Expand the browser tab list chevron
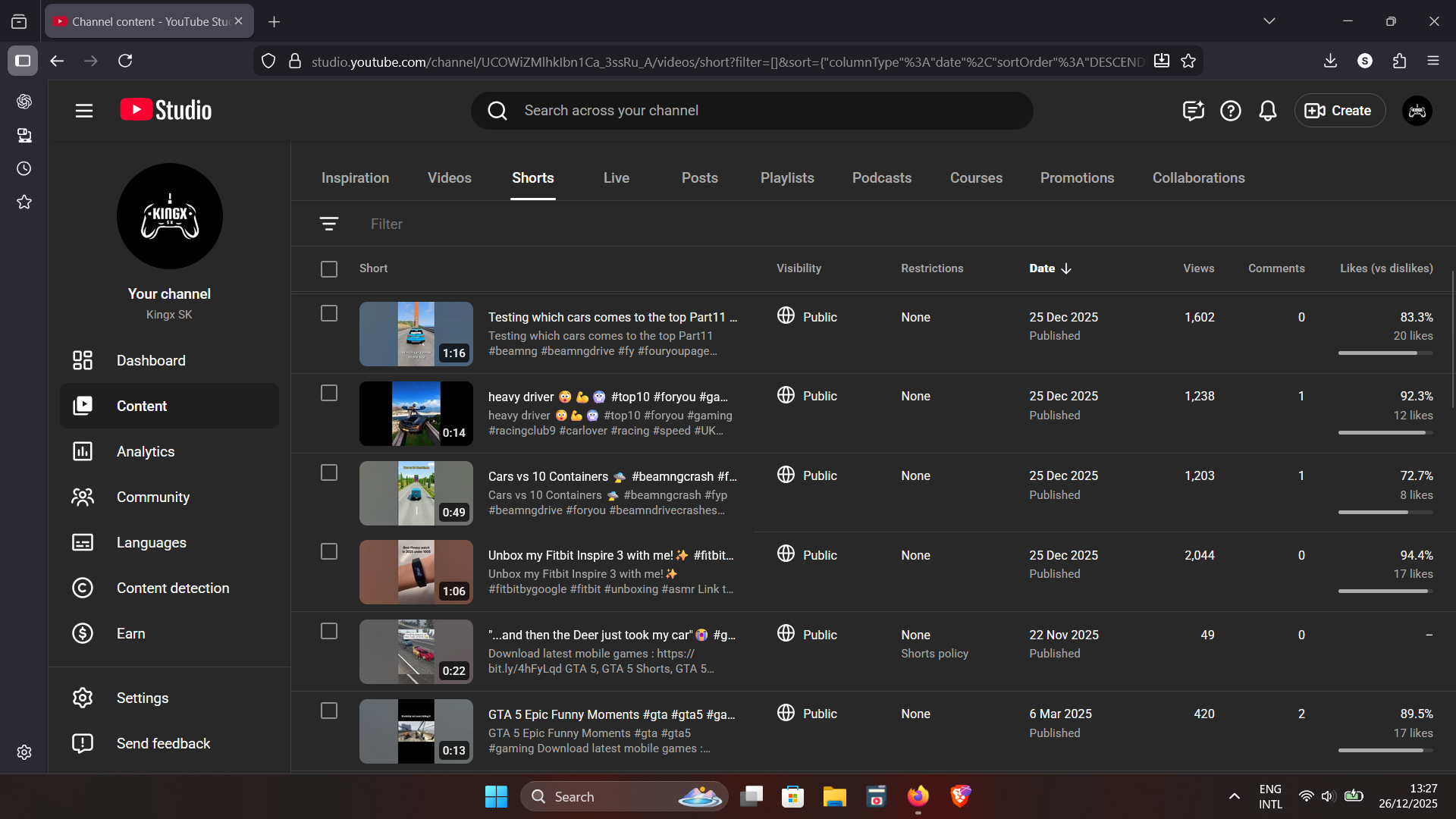 (1269, 21)
